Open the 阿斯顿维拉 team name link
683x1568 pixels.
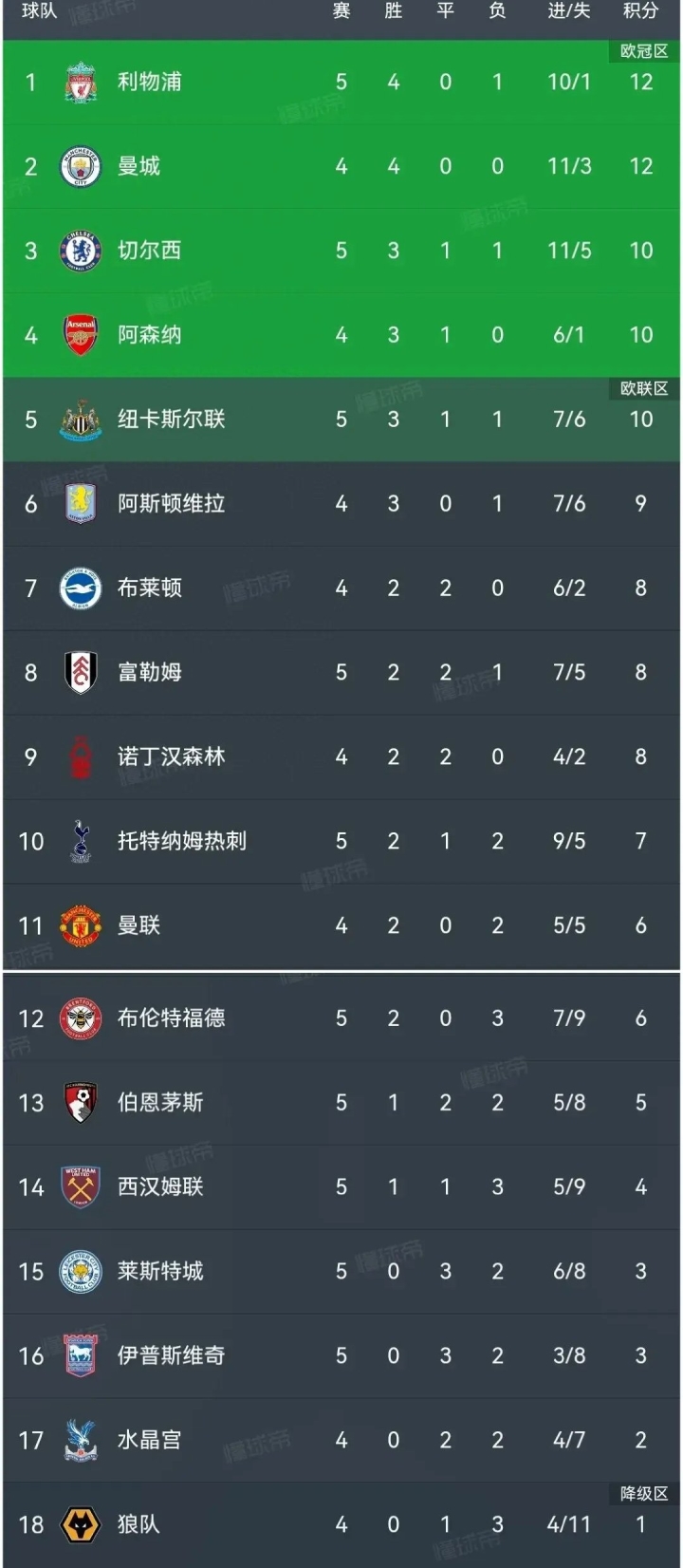tap(171, 504)
